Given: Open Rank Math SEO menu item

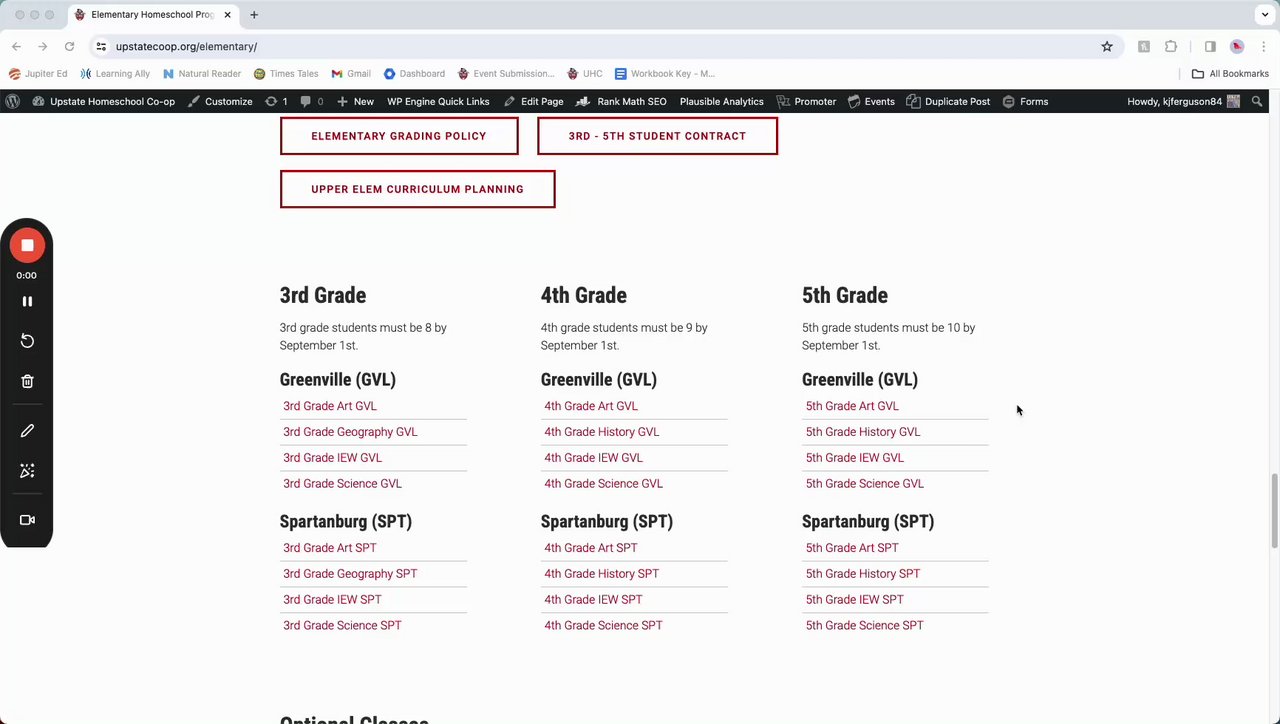Looking at the screenshot, I should tap(621, 101).
